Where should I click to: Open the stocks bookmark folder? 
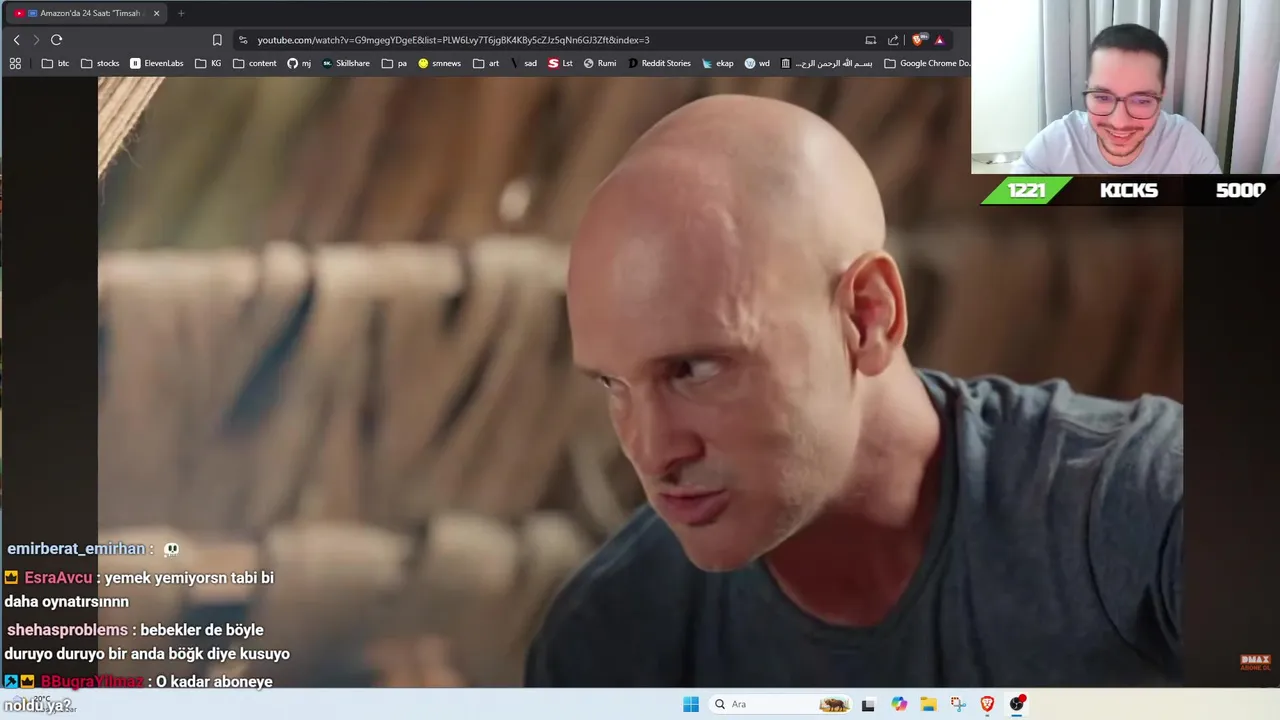pyautogui.click(x=100, y=63)
